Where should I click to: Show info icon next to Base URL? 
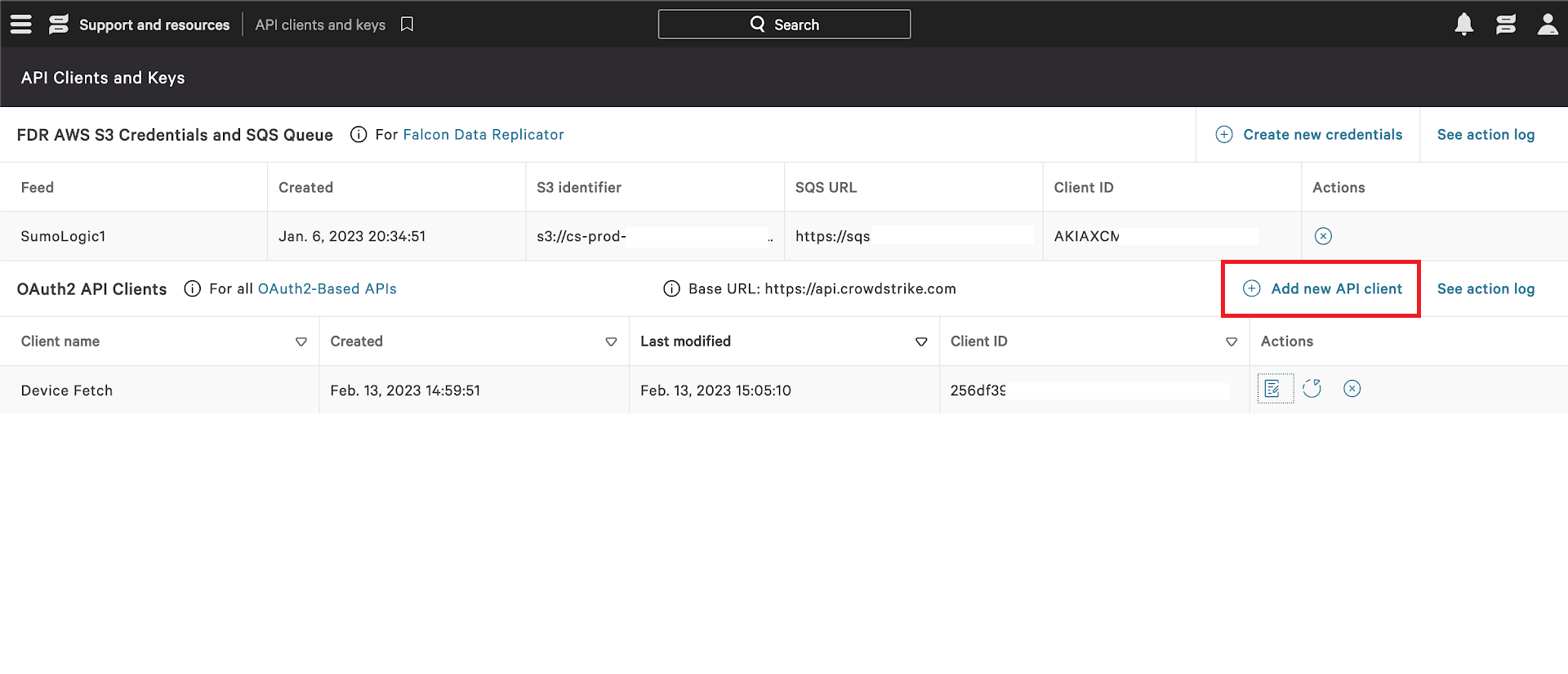671,289
